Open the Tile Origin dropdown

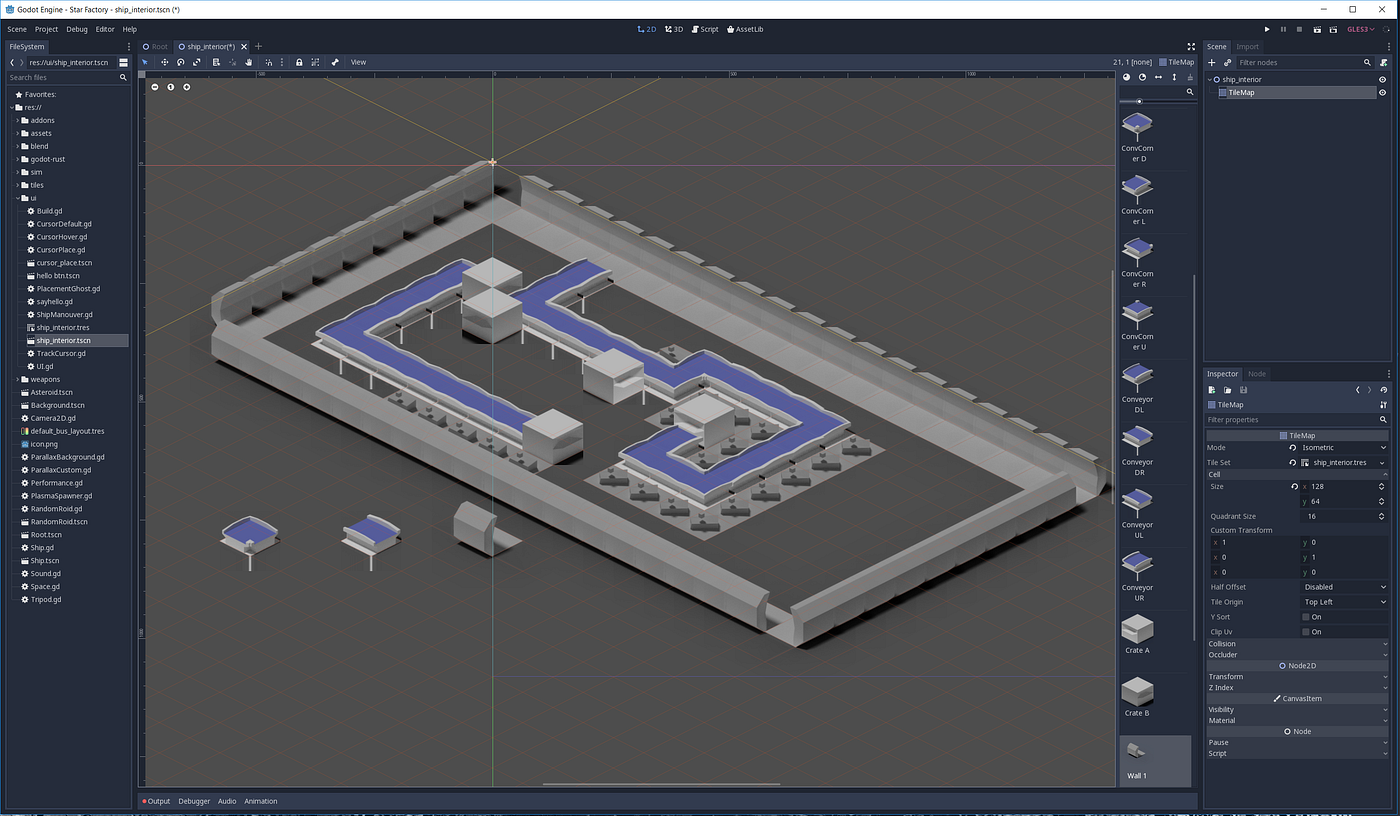point(1344,602)
